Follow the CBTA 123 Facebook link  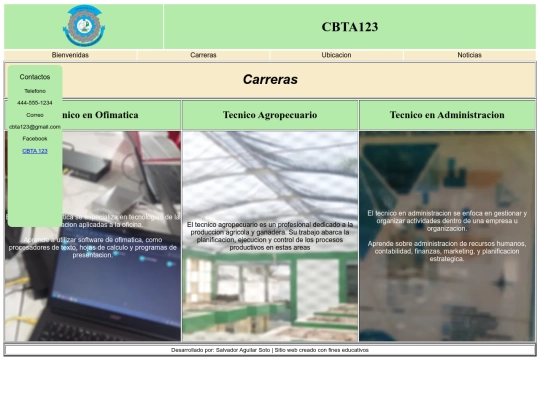pos(35,151)
